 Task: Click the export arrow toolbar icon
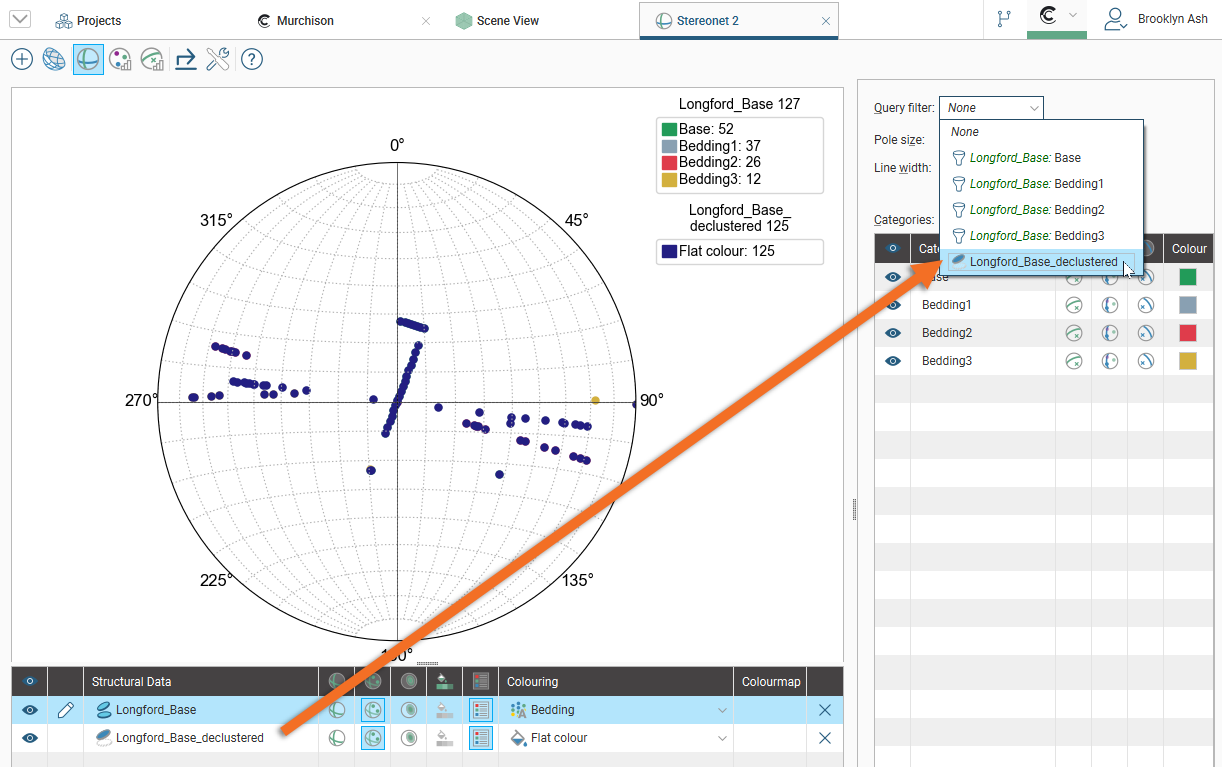coord(185,60)
